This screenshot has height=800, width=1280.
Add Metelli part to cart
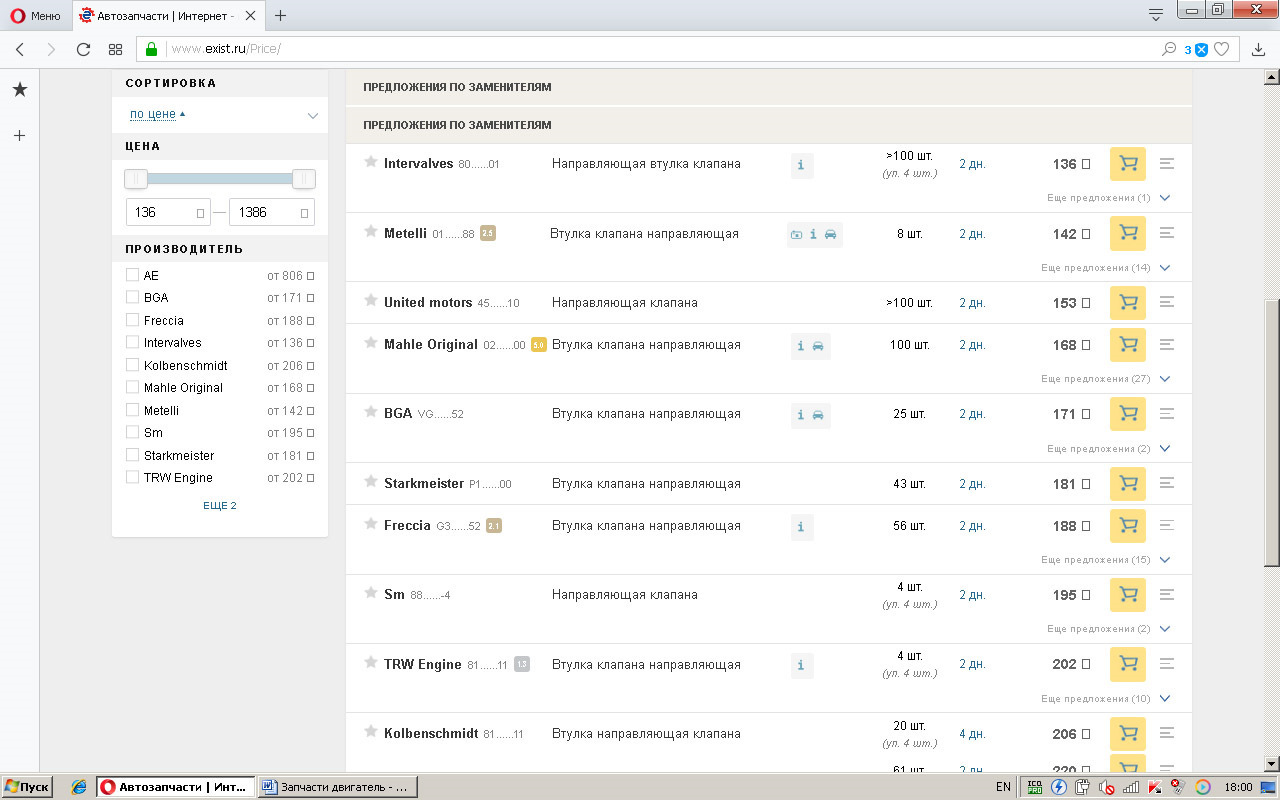[x=1128, y=234]
